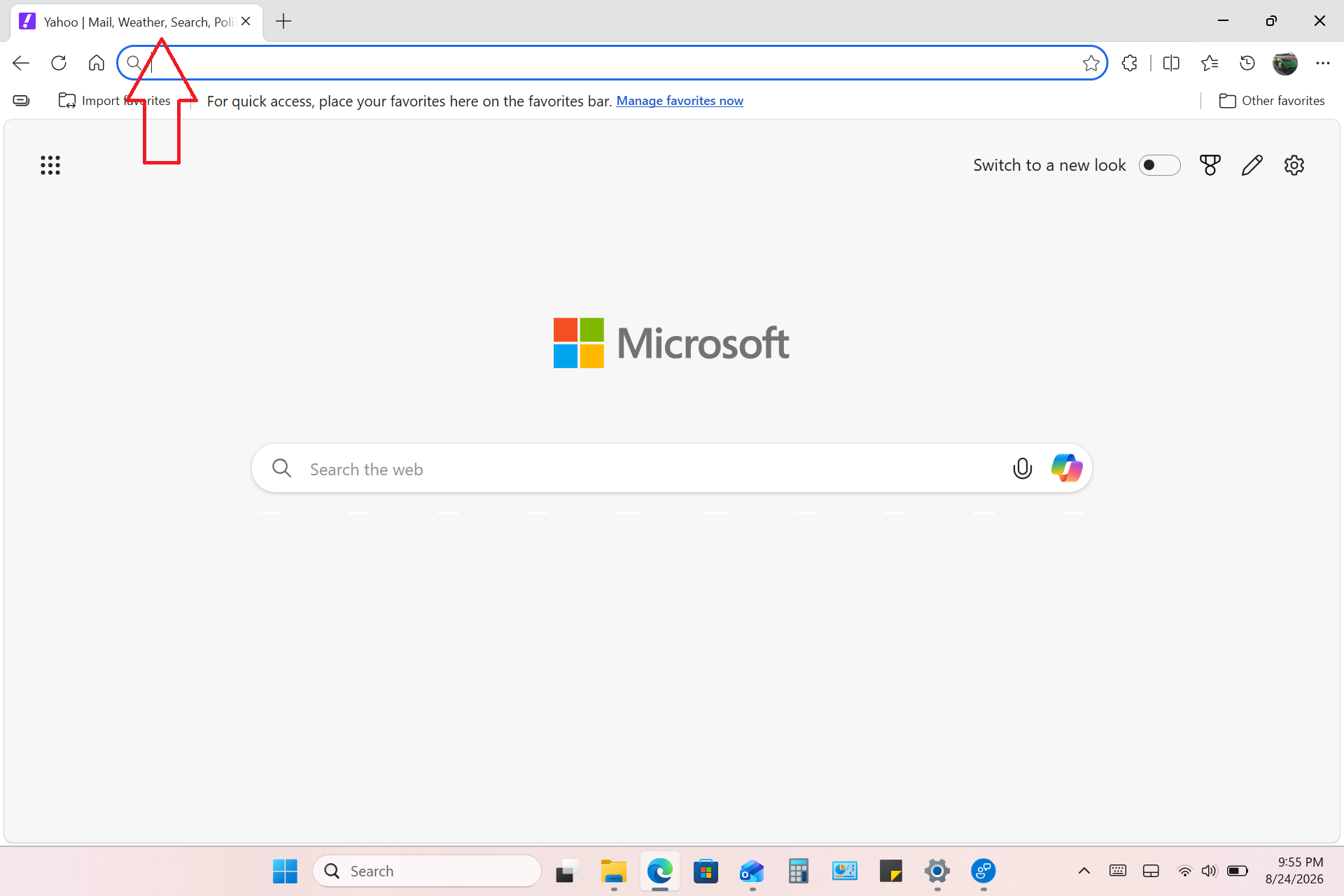The height and width of the screenshot is (896, 1344).
Task: Open the Favorites list icon
Action: point(1210,63)
